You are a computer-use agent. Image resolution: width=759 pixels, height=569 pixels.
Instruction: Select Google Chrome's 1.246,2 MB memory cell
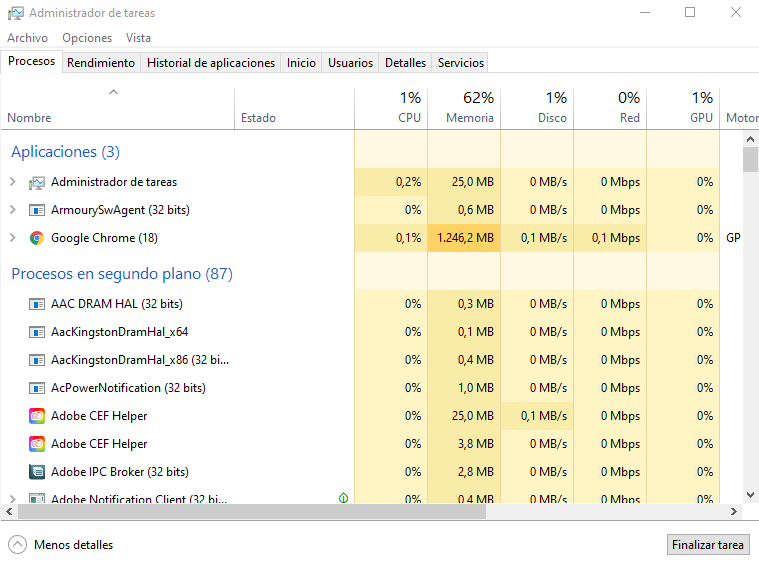click(464, 238)
